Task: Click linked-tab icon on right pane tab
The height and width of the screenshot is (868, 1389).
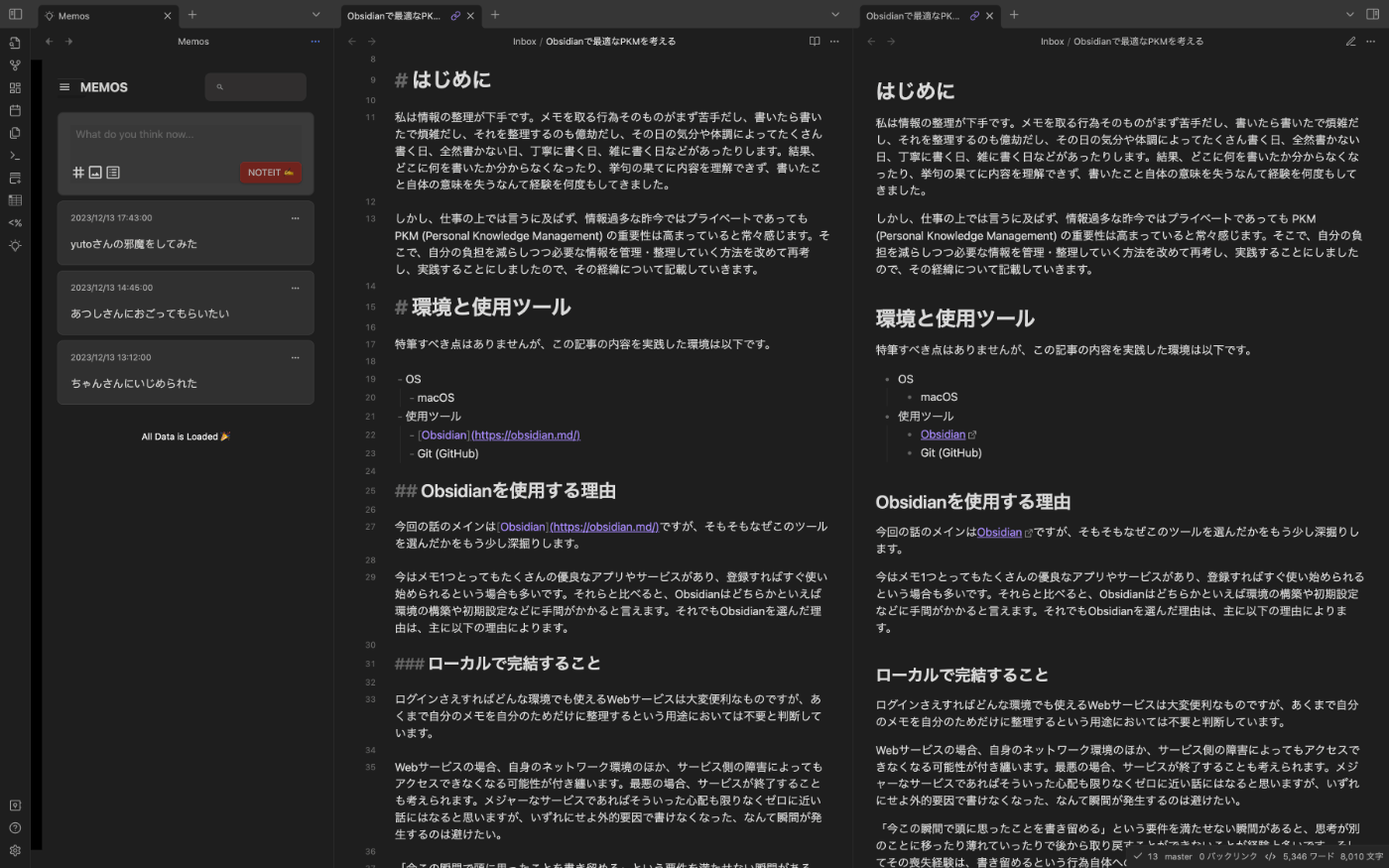Action: (974, 16)
